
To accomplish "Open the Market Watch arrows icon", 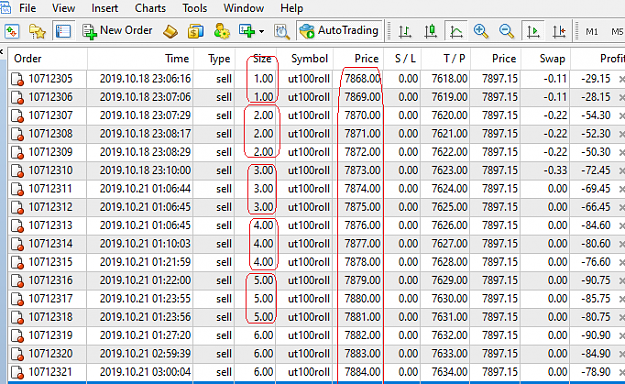I will [12, 31].
